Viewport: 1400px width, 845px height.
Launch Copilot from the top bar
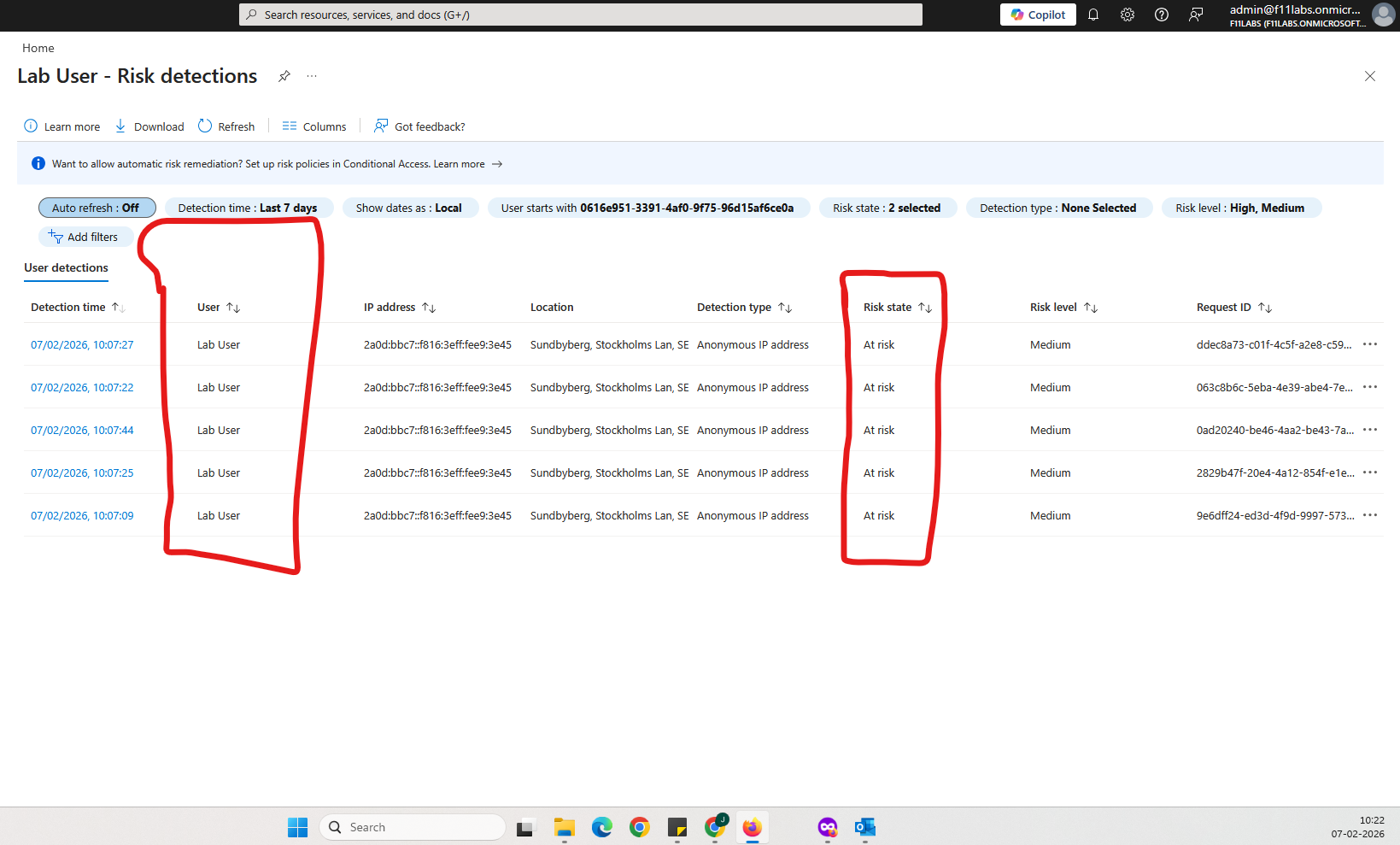1037,15
